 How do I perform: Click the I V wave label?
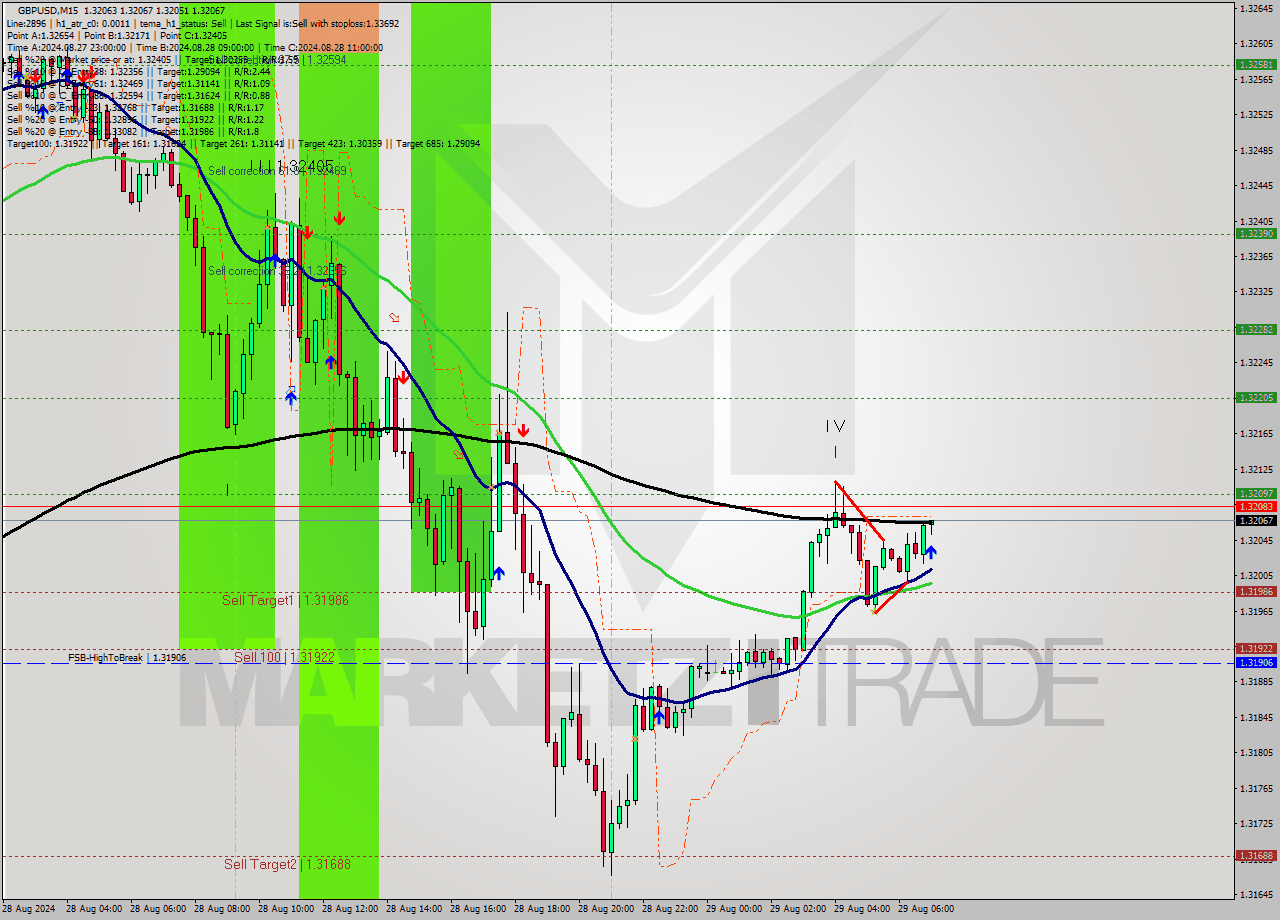(836, 426)
